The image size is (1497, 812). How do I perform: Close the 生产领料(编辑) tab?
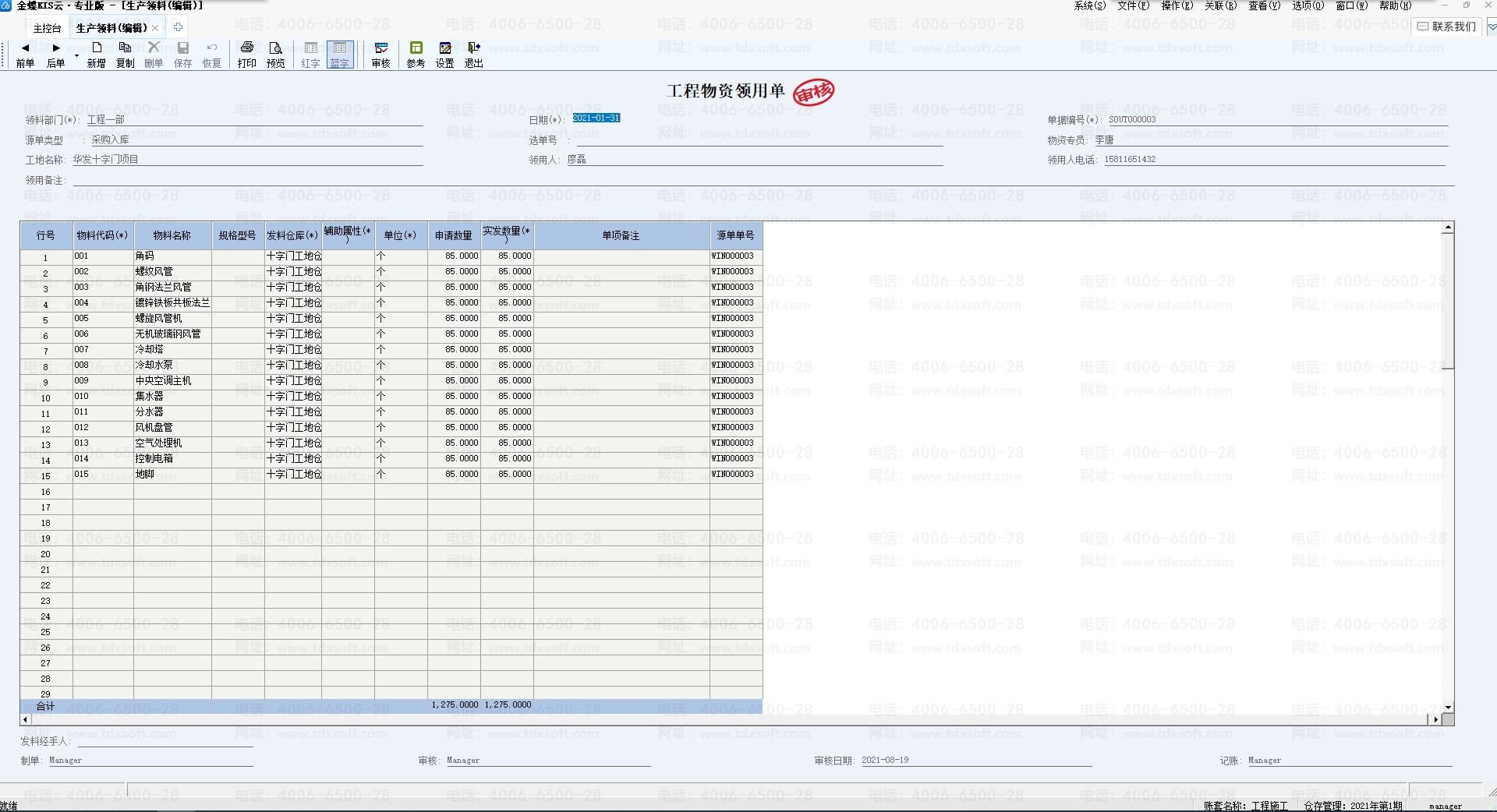(155, 28)
